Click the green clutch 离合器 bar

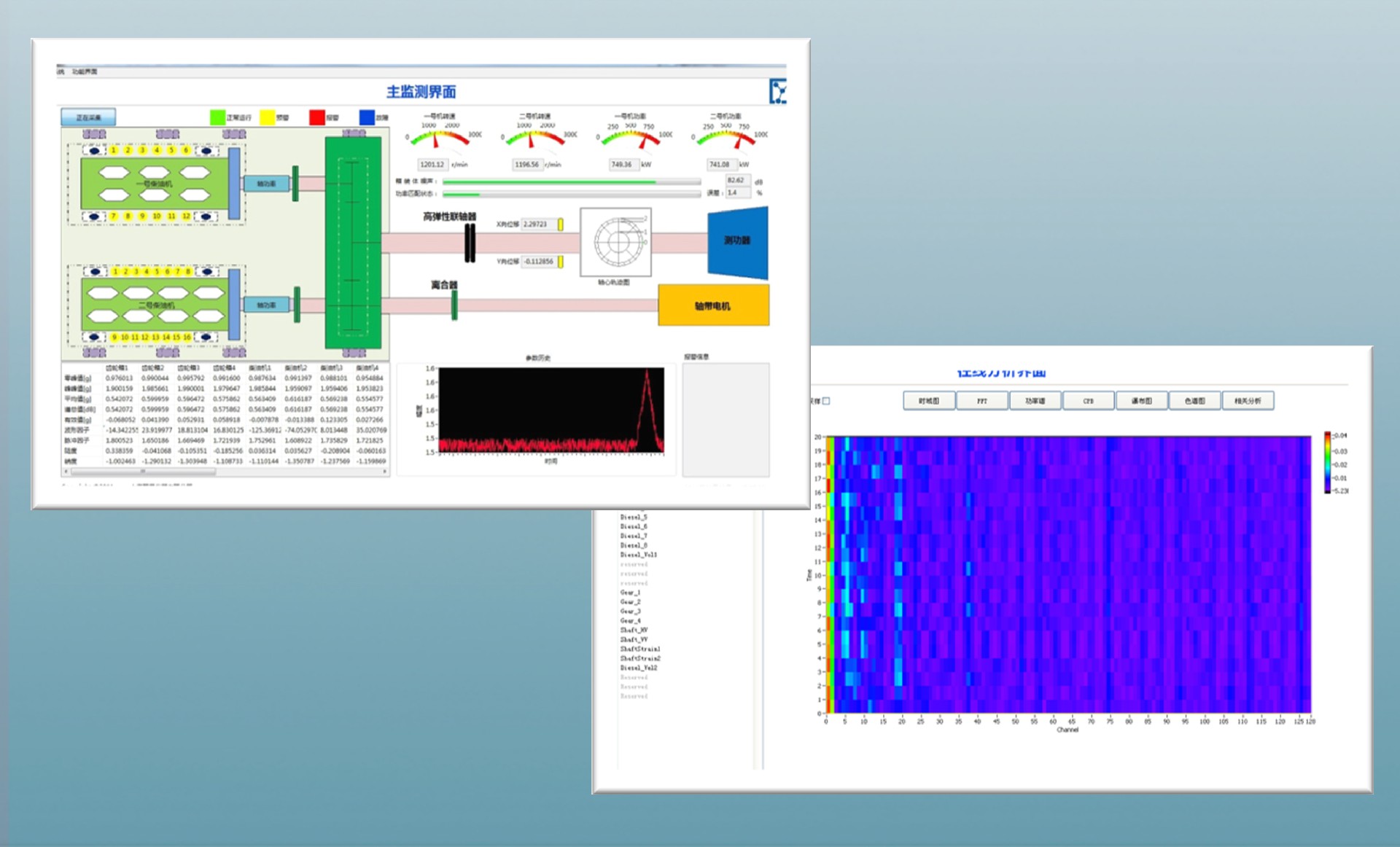454,305
